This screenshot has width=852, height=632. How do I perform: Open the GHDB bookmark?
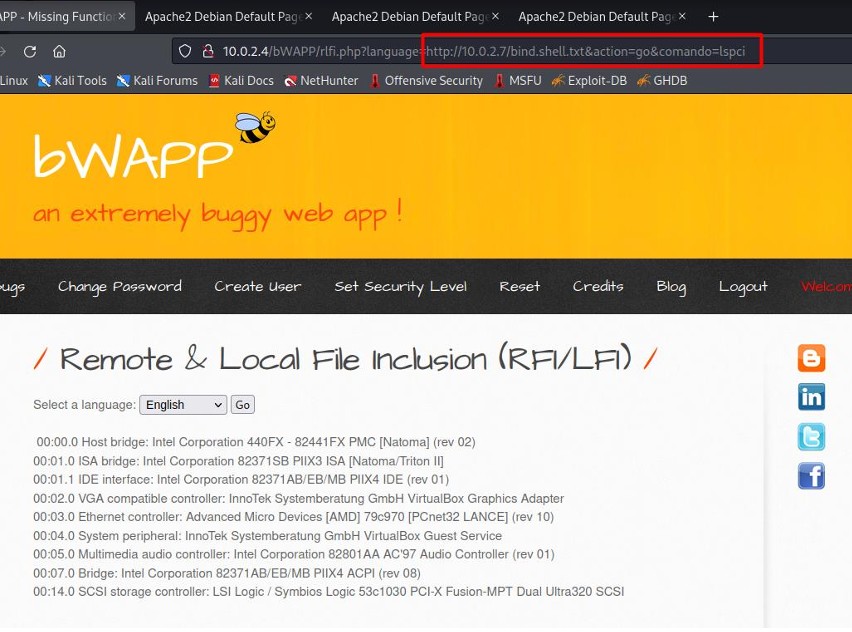pos(662,81)
